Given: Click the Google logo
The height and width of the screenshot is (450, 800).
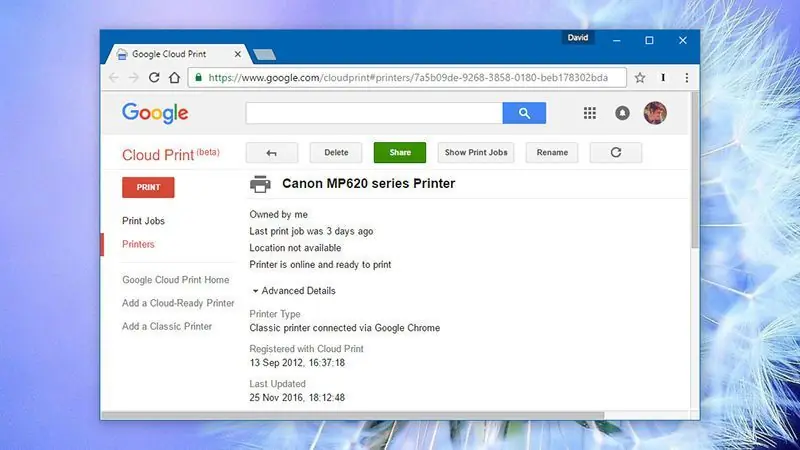Looking at the screenshot, I should point(155,113).
